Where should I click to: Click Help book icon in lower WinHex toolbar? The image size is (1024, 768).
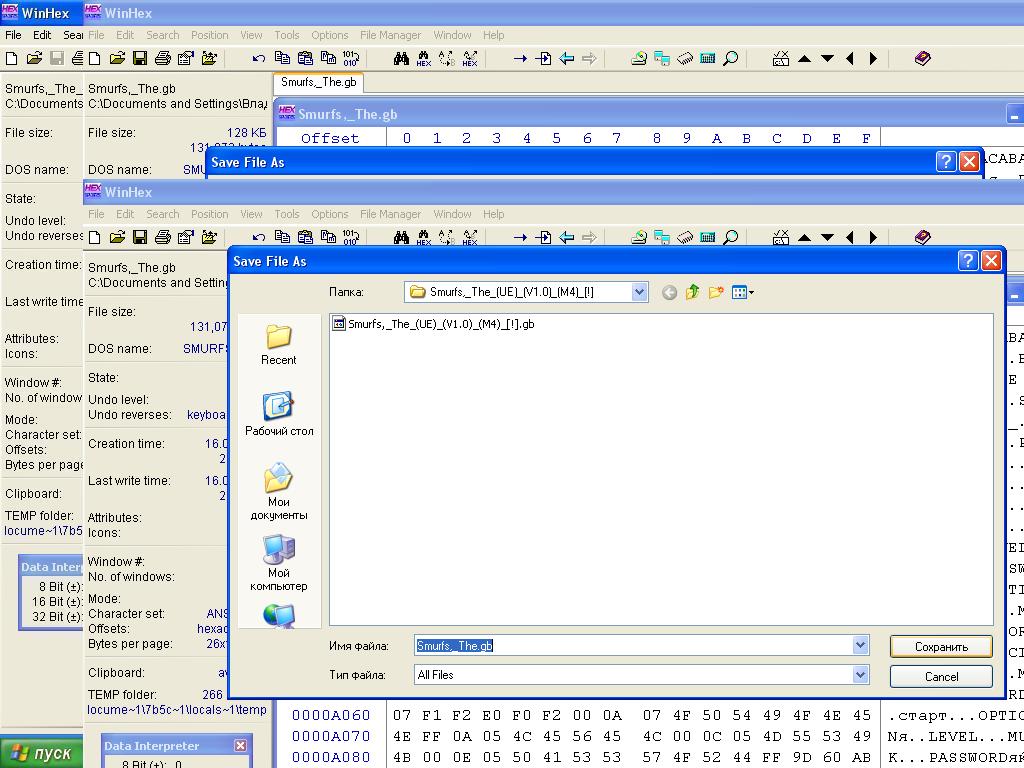click(x=922, y=237)
